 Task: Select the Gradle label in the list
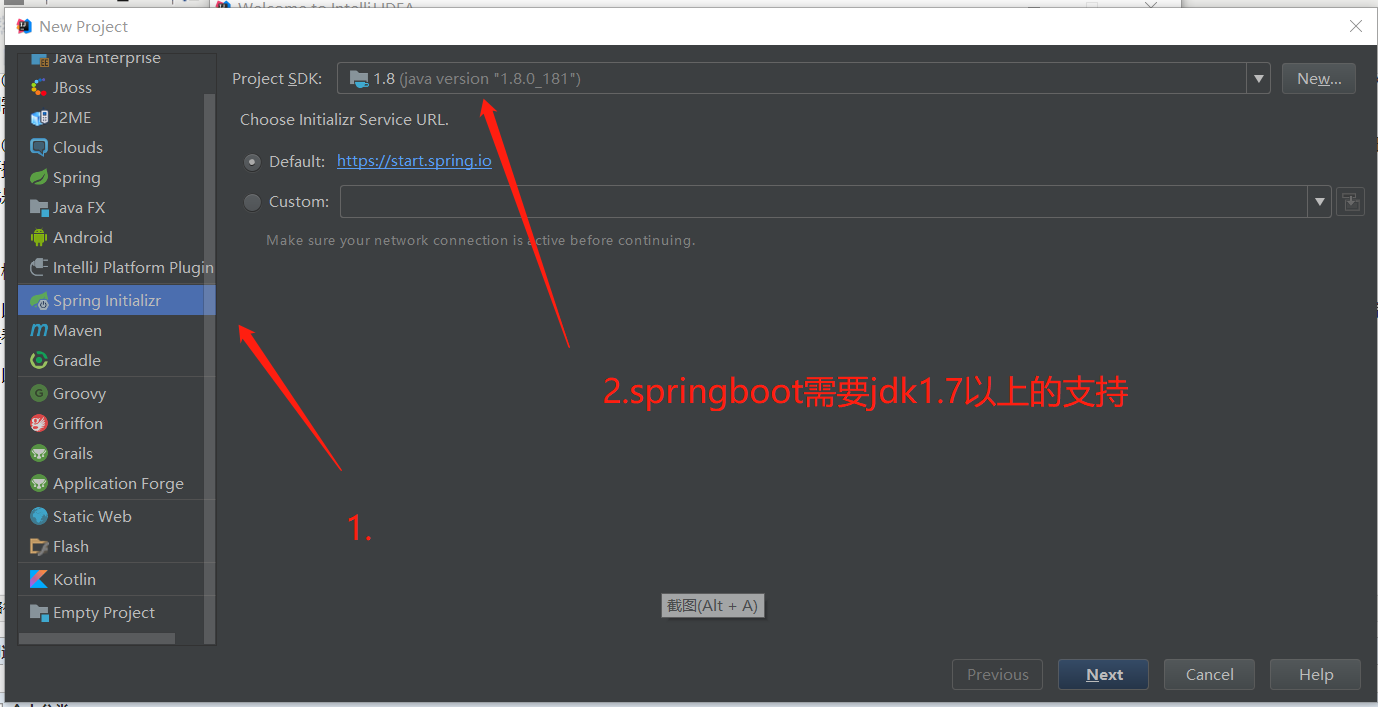pos(77,361)
